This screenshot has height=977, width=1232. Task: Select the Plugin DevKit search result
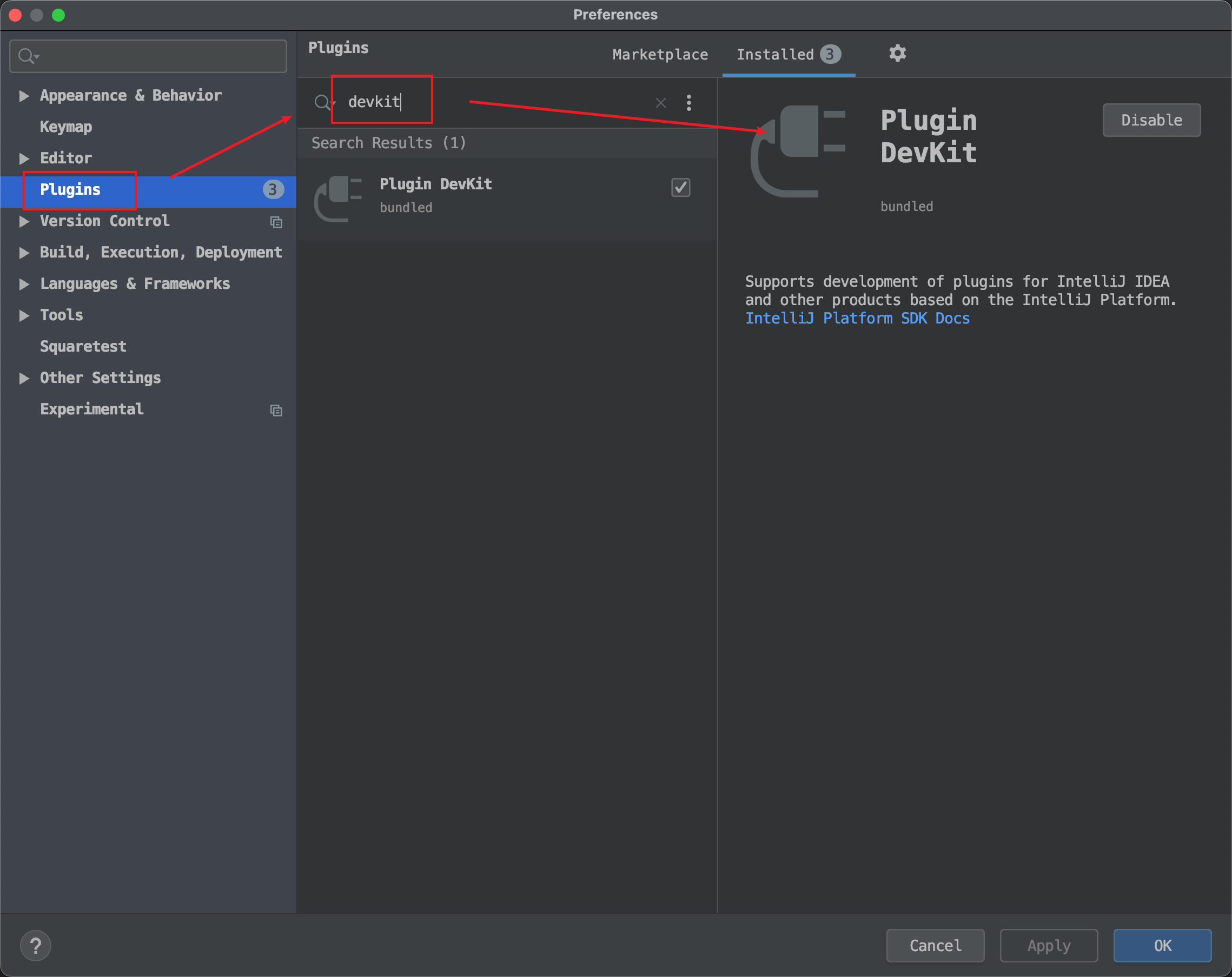(507, 199)
